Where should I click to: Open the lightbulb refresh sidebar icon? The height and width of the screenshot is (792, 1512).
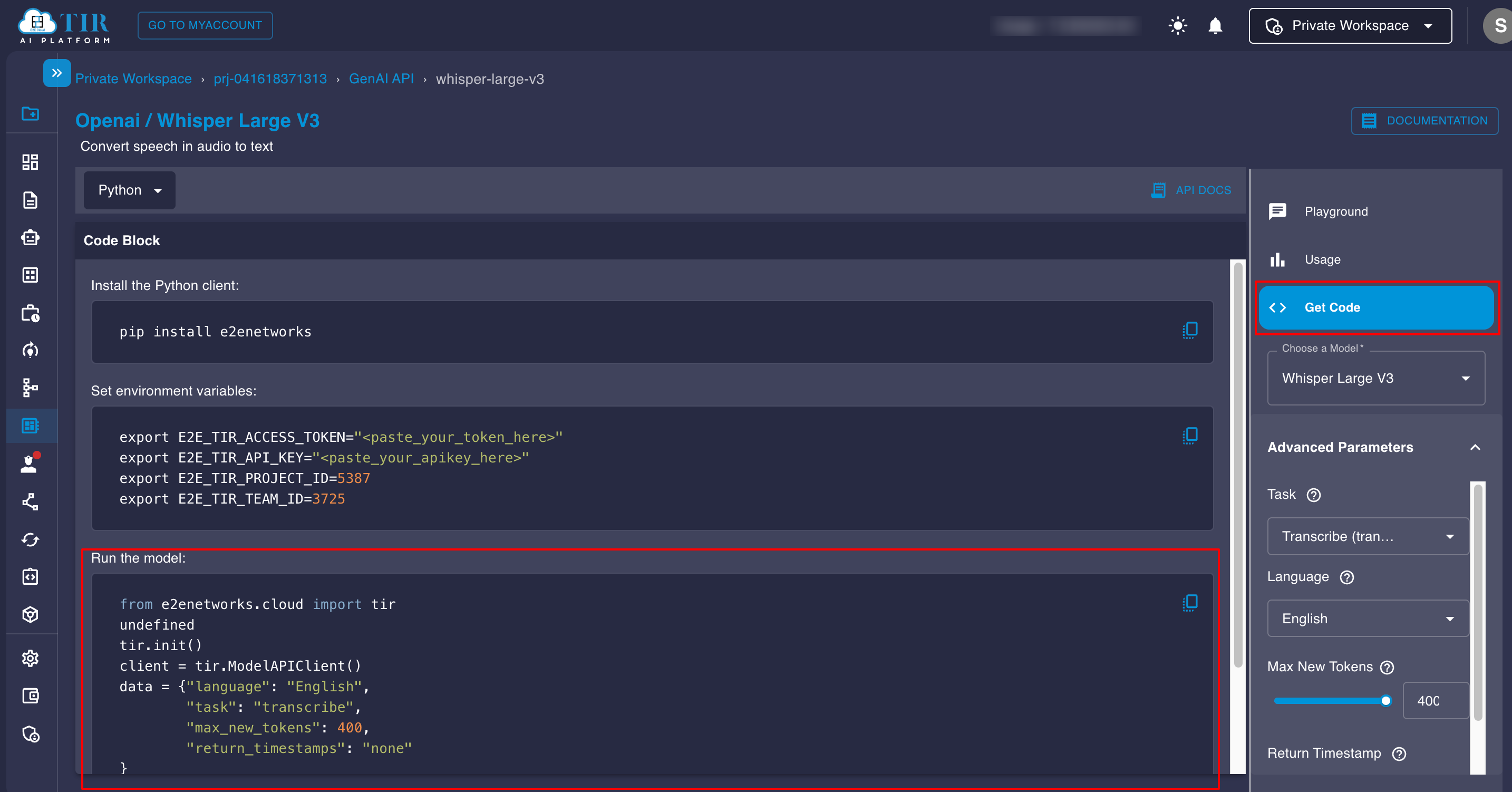(x=30, y=351)
